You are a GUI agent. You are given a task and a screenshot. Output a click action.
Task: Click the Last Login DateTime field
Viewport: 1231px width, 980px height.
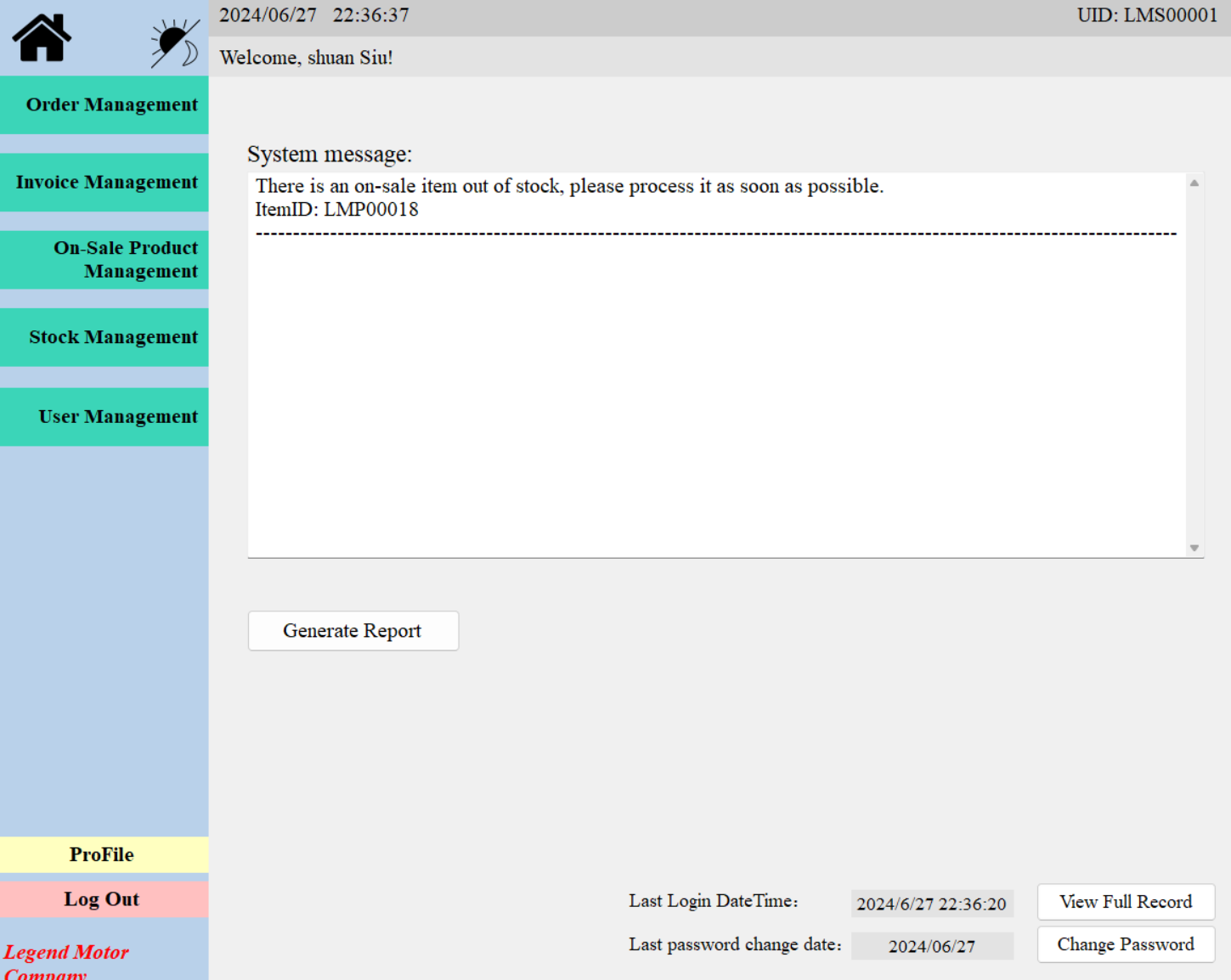tap(931, 904)
